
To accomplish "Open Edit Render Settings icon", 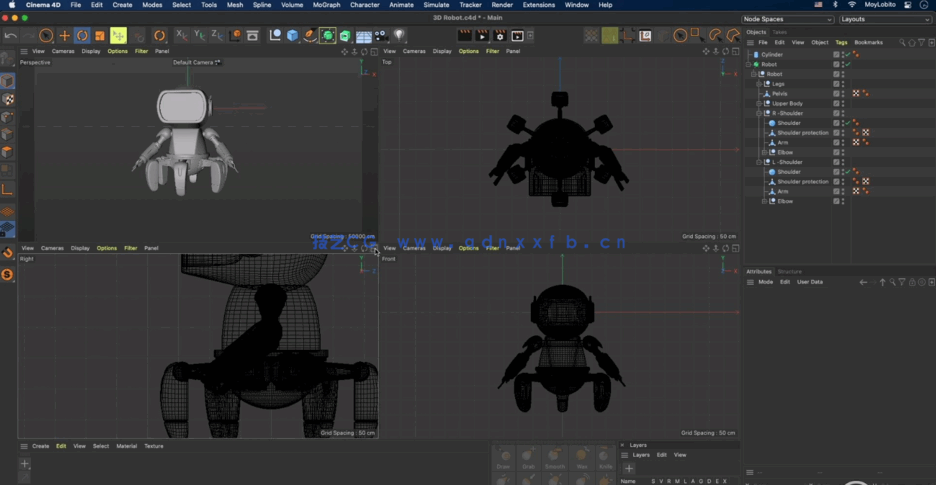I will point(500,36).
